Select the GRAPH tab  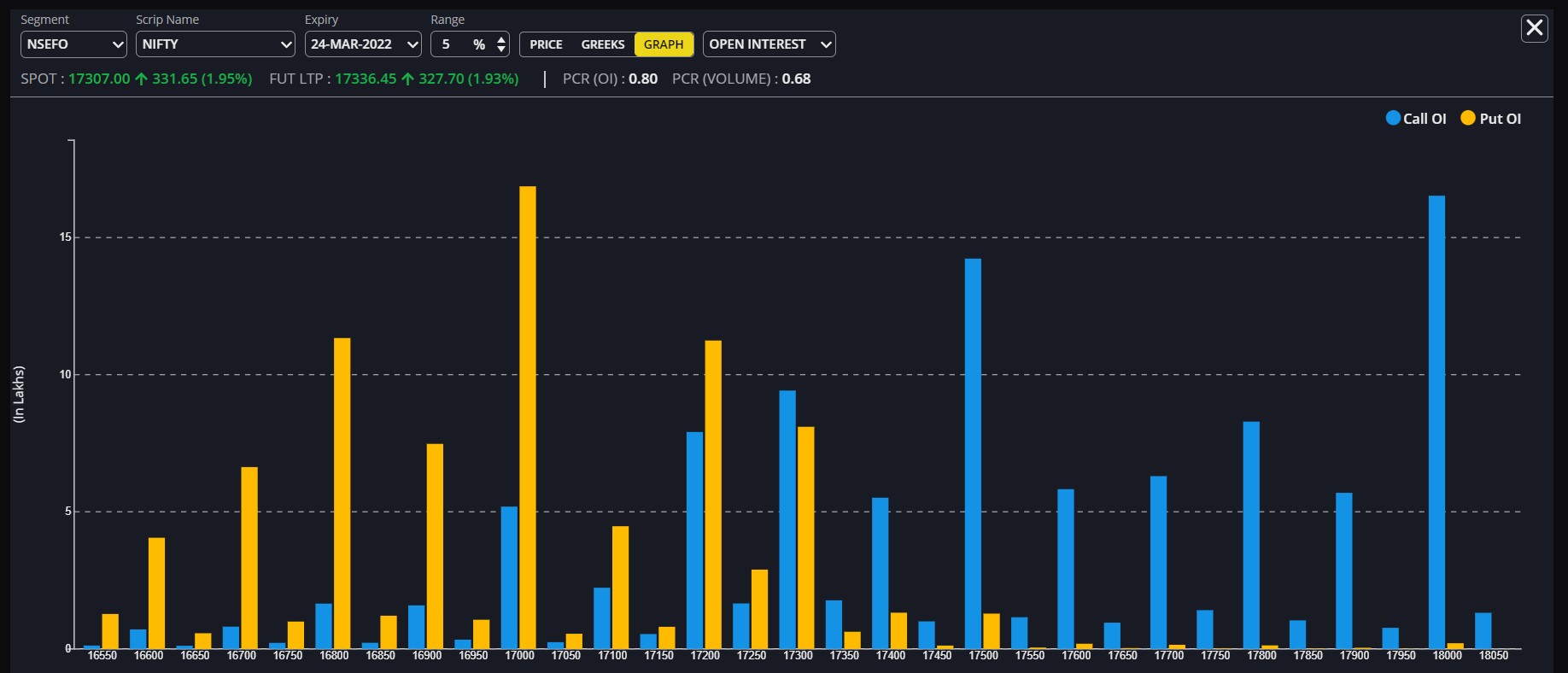[x=664, y=44]
